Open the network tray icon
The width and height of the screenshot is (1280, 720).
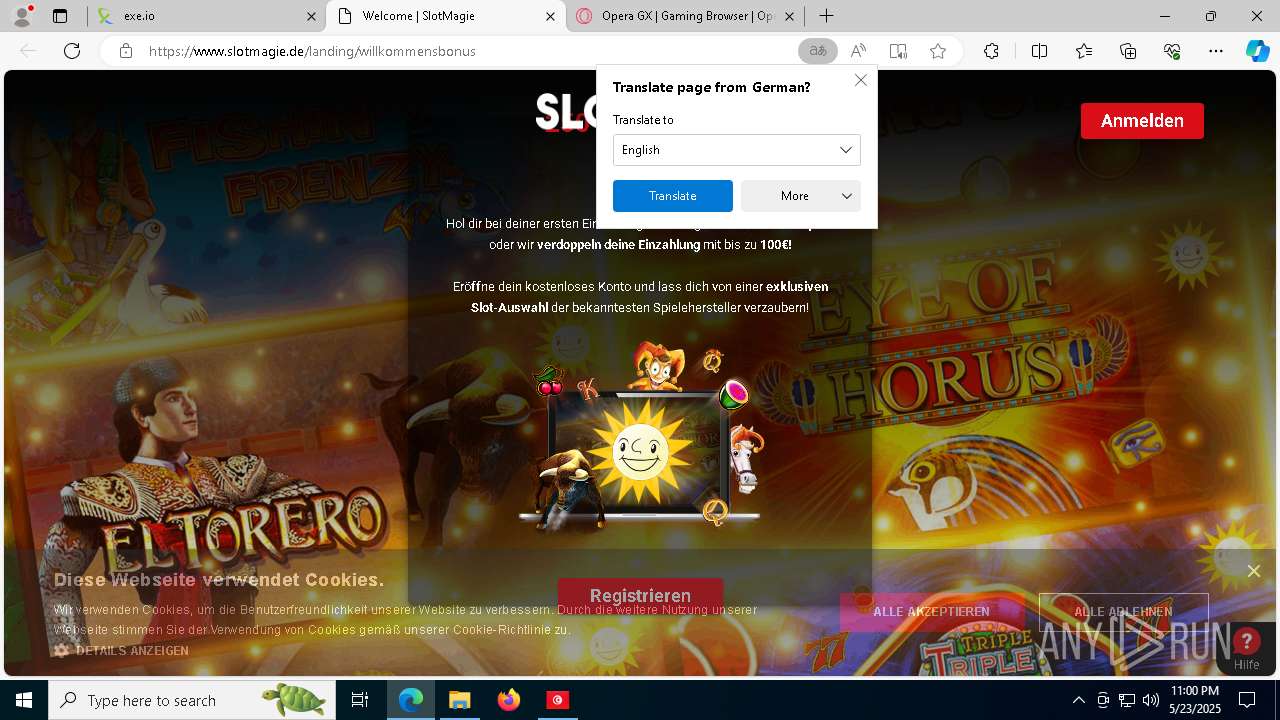[x=1127, y=700]
